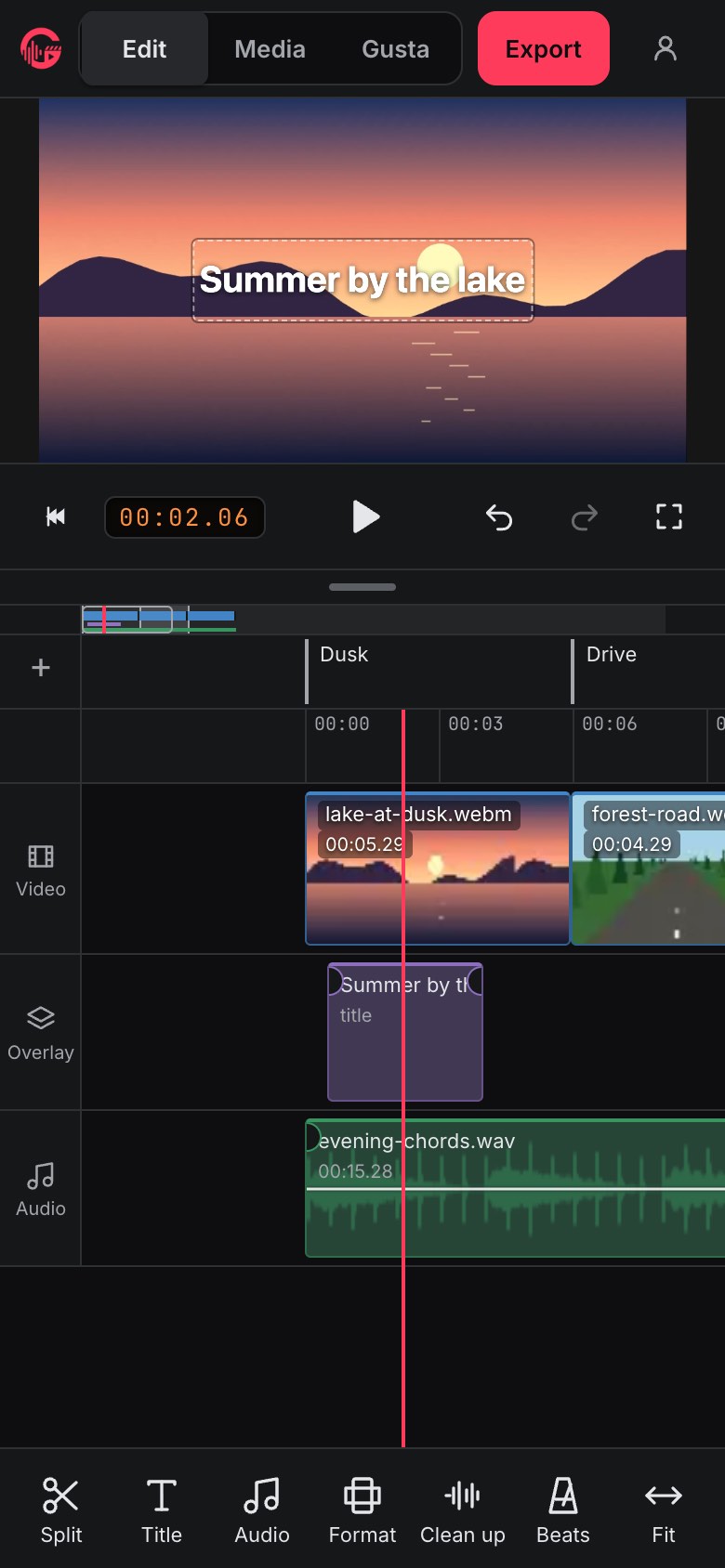Click the 00:06 ruler mark
Viewport: 725px width, 1568px height.
tap(609, 724)
